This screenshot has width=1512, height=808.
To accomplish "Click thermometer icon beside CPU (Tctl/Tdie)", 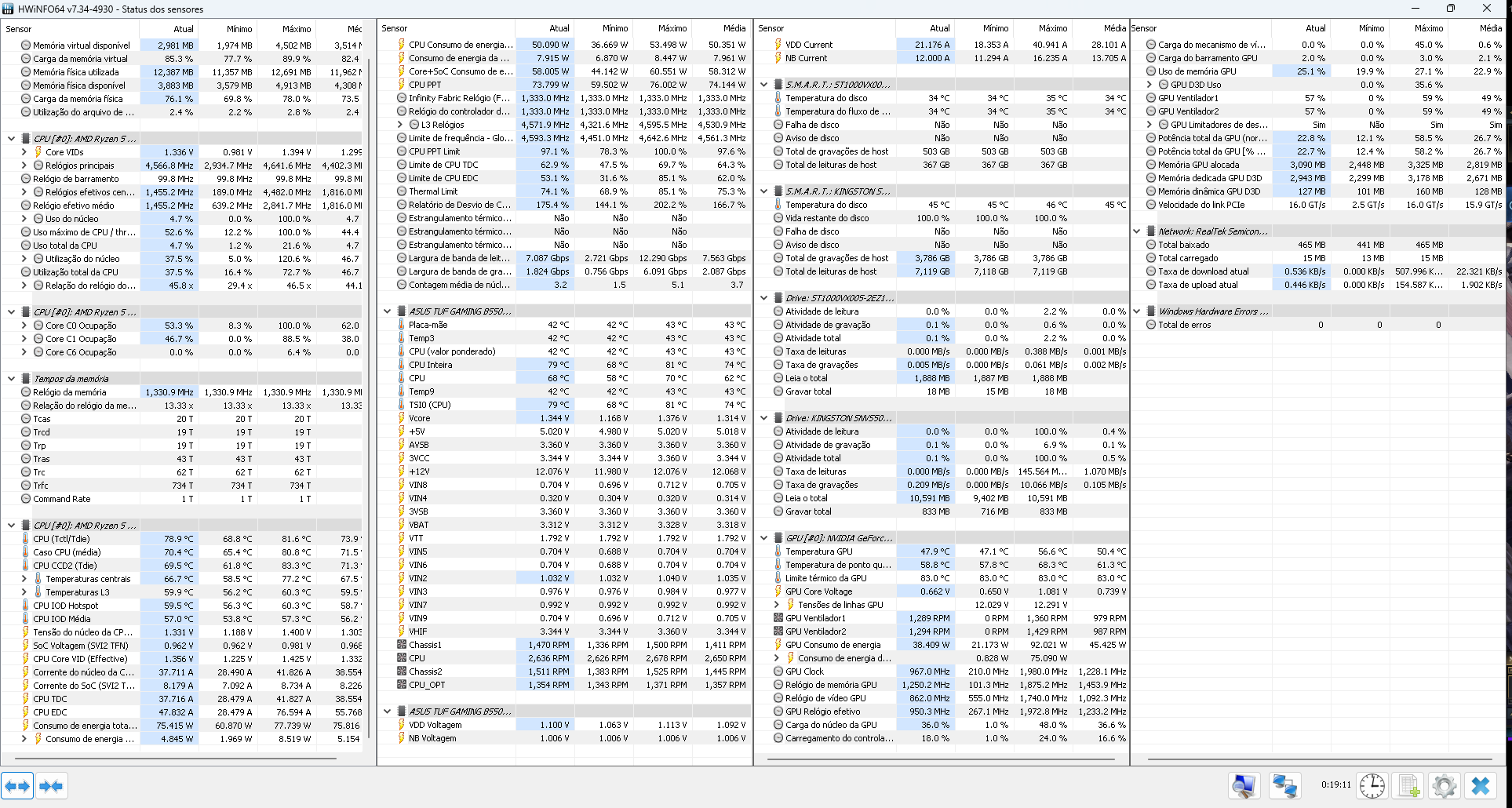I will click(26, 539).
